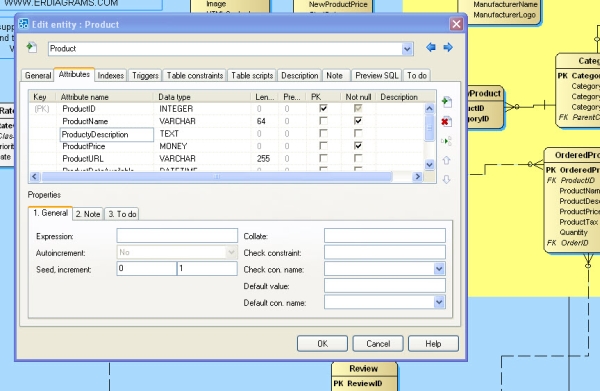
Task: Add a new attribute with green plus icon
Action: pos(446,102)
